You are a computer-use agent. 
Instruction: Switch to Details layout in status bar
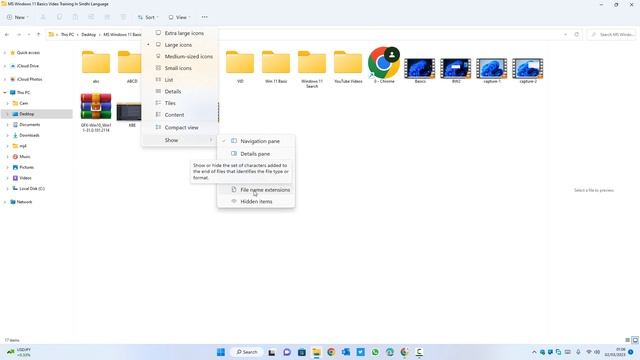click(x=627, y=340)
